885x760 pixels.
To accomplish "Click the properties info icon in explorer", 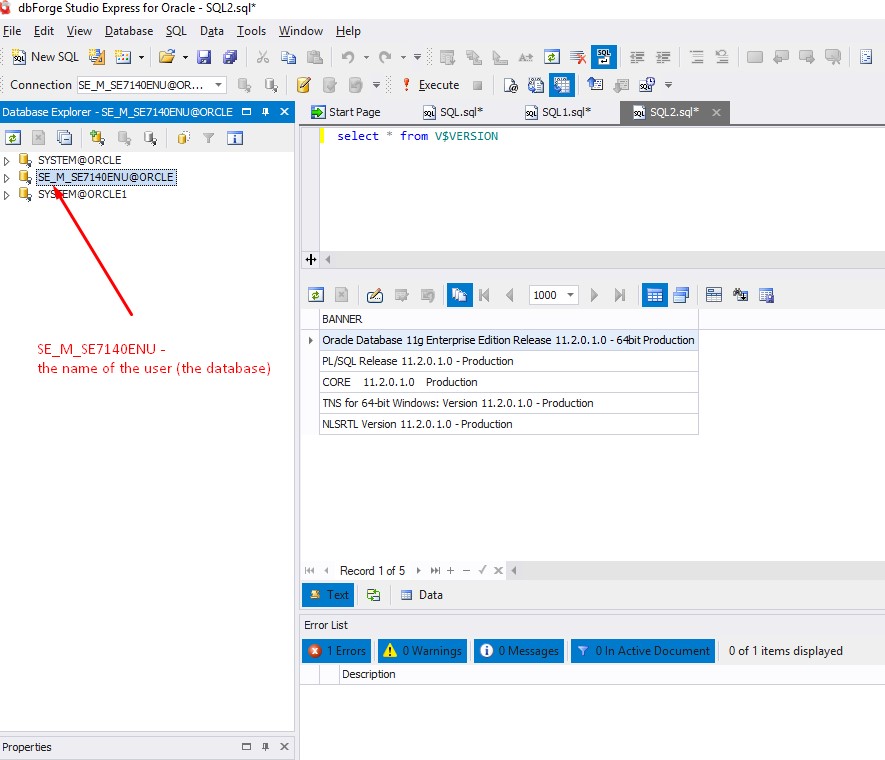I will tap(235, 138).
